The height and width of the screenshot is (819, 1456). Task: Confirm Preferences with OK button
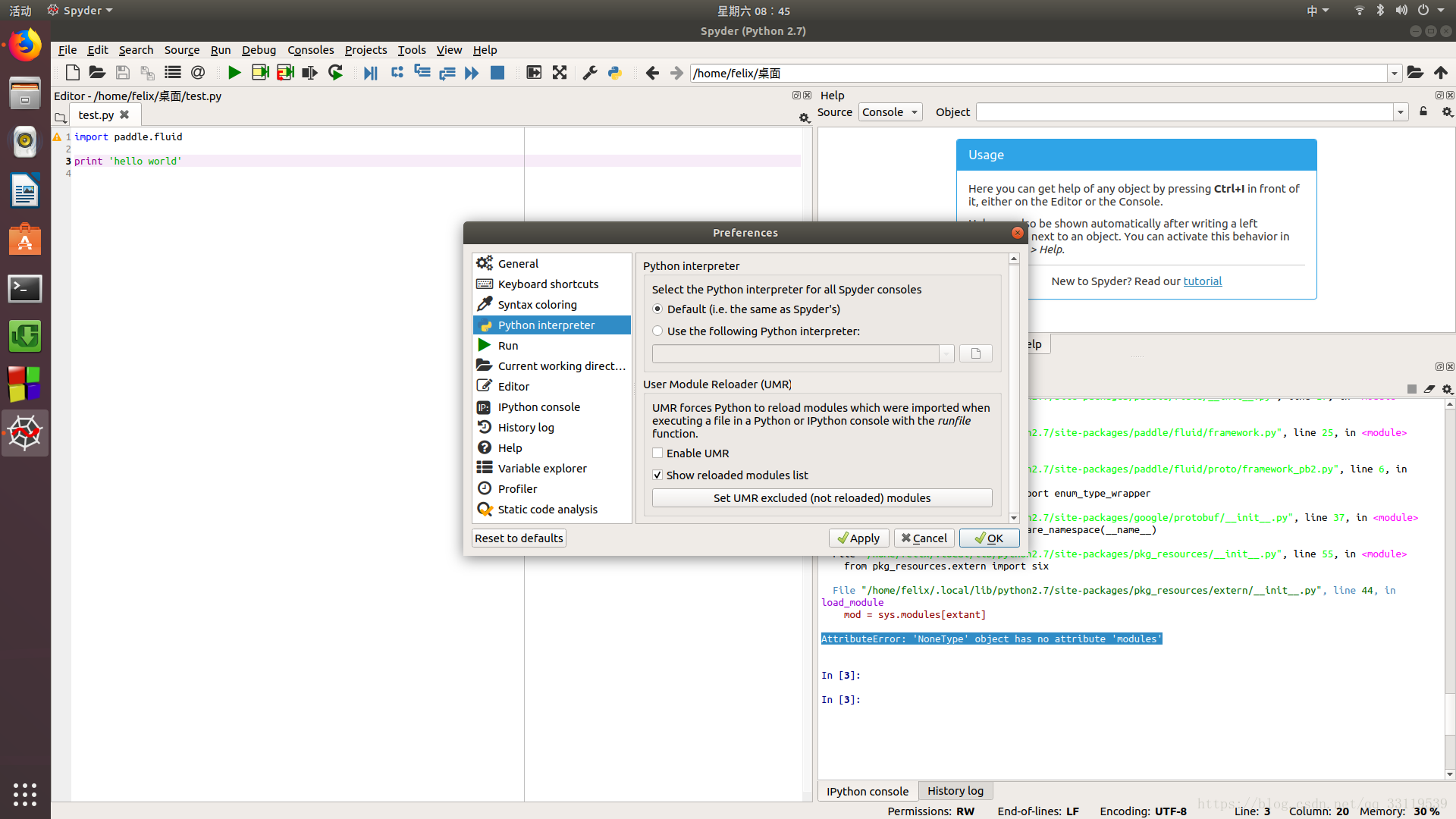coord(989,538)
